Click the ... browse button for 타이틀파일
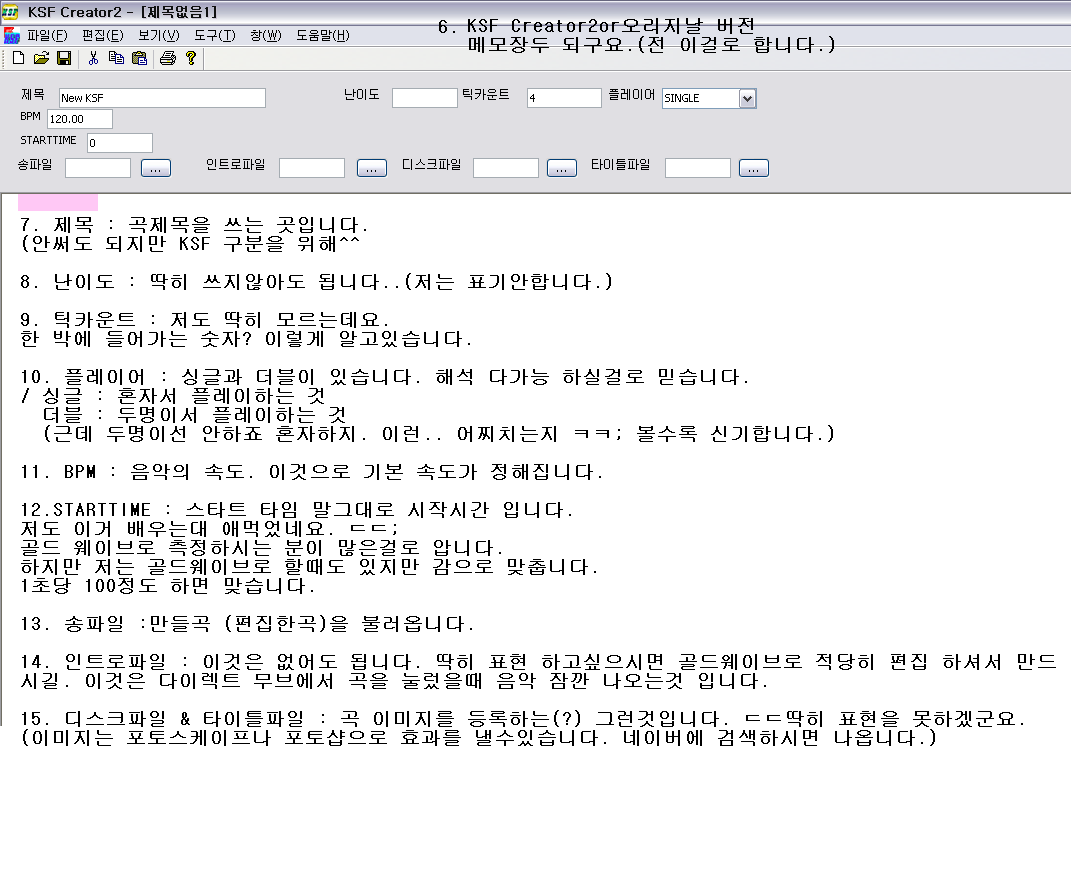The height and width of the screenshot is (888, 1072). pyautogui.click(x=753, y=168)
